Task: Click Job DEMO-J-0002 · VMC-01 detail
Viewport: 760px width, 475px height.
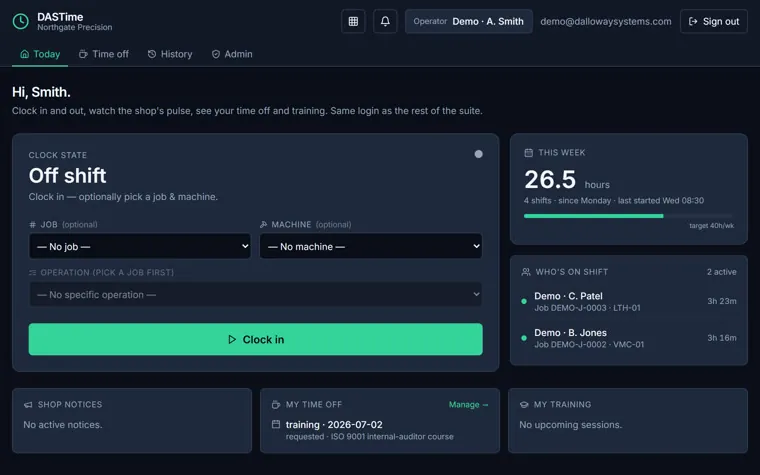Action: pos(589,345)
